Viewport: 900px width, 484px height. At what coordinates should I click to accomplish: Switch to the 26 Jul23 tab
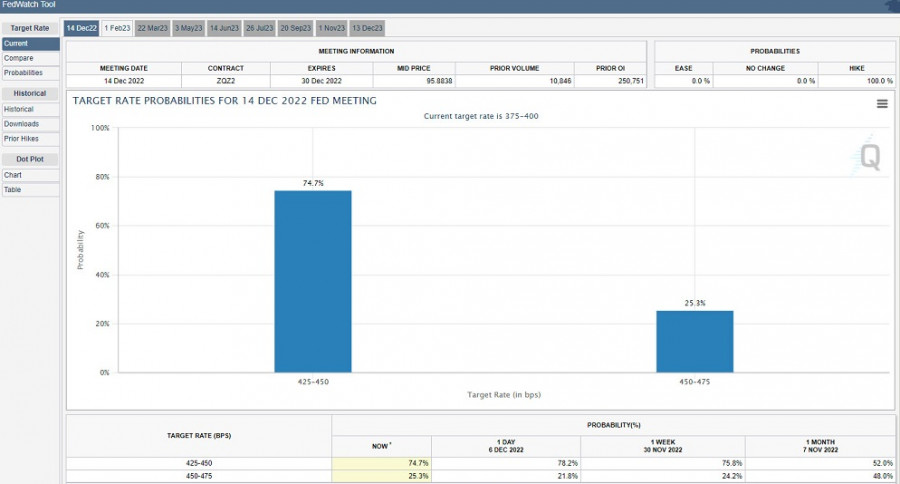click(x=260, y=28)
